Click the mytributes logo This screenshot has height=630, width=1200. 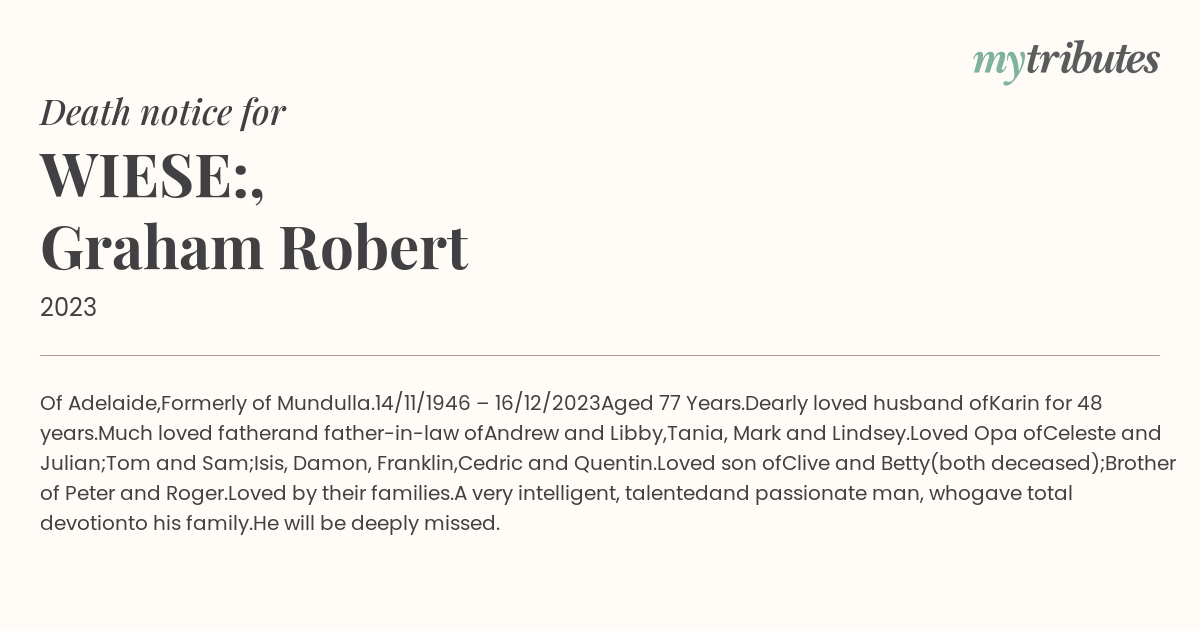coord(1066,62)
